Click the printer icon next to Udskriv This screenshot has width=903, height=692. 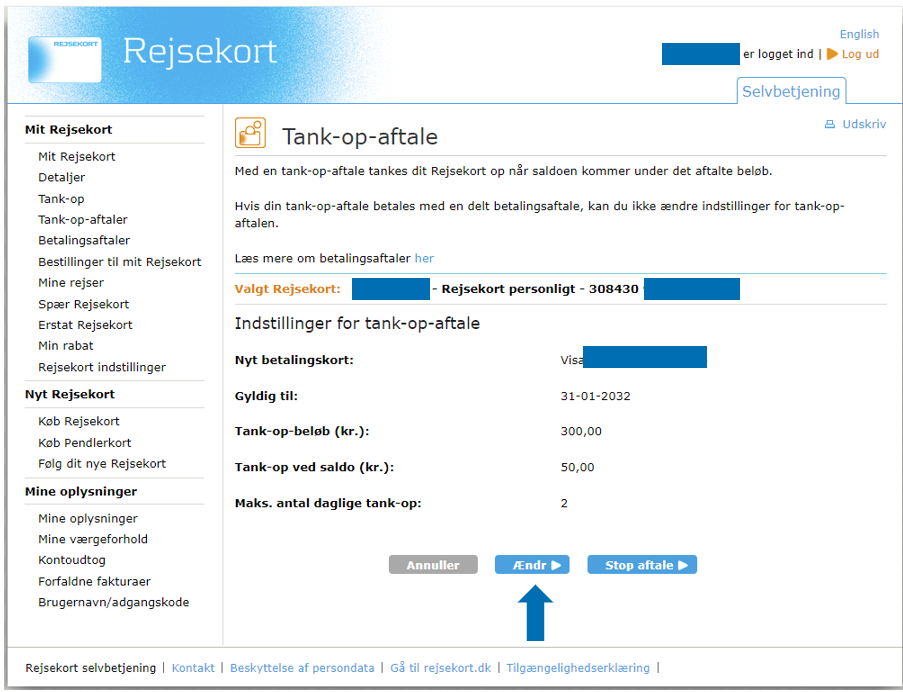pos(829,125)
